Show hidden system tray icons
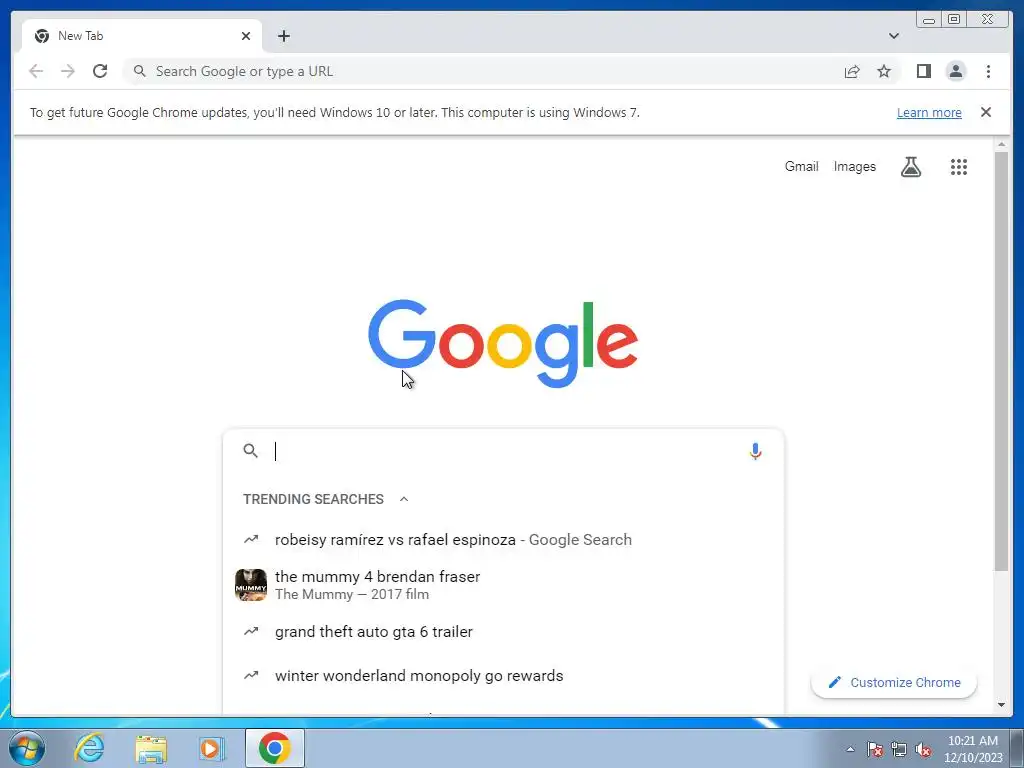Image resolution: width=1024 pixels, height=768 pixels. click(850, 749)
